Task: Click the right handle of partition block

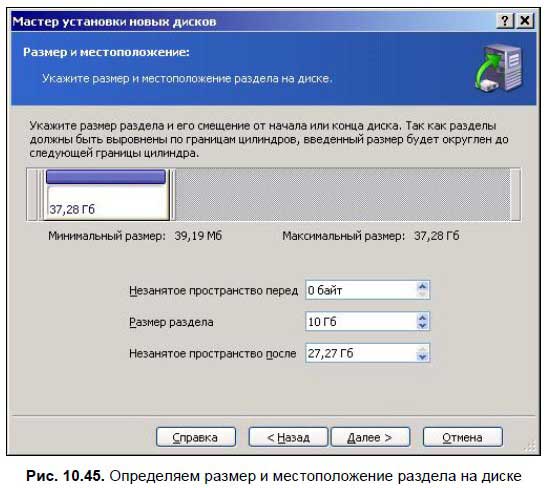Action: [172, 195]
